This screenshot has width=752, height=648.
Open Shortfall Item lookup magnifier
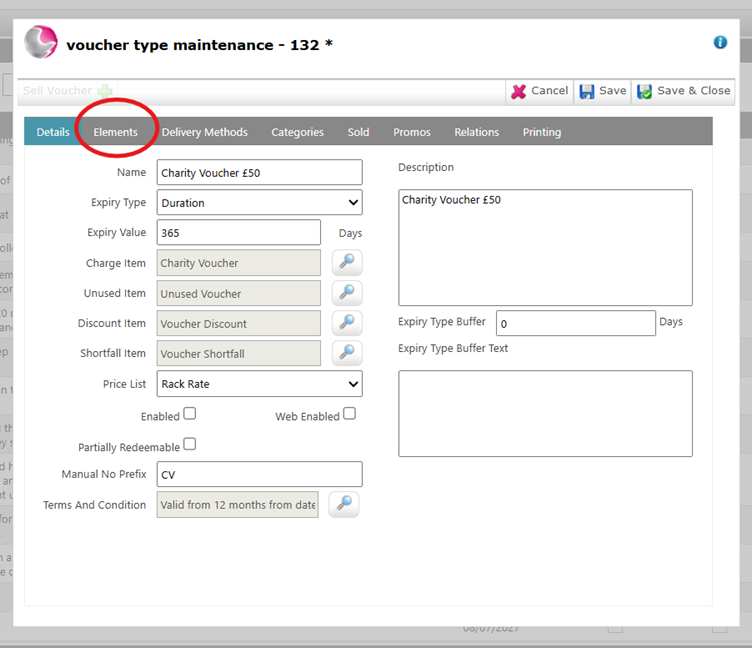point(347,353)
